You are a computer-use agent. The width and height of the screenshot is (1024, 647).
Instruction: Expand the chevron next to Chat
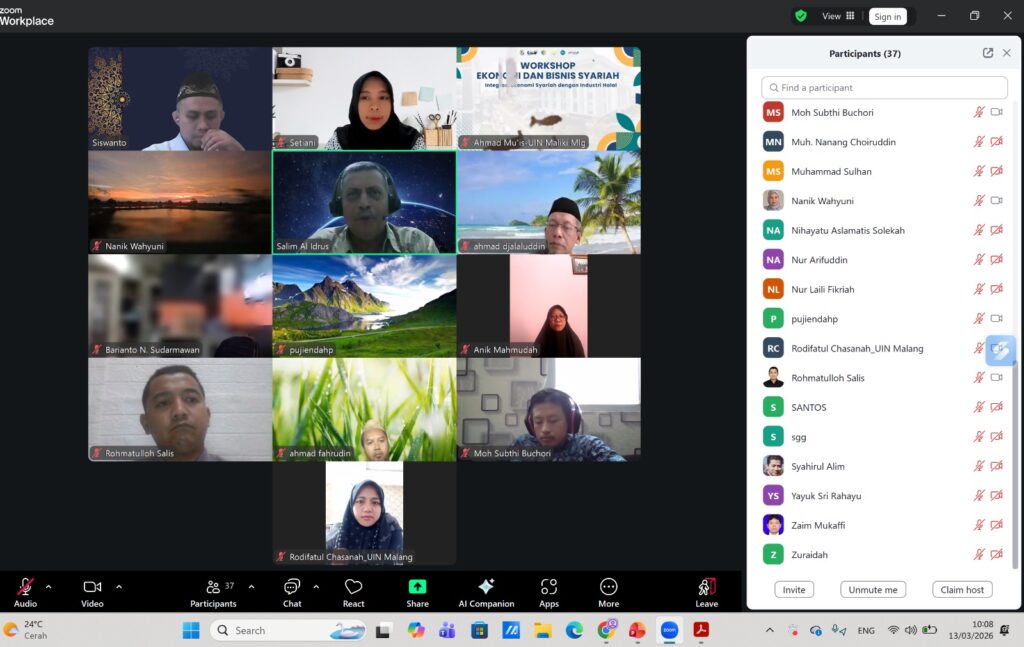(316, 587)
